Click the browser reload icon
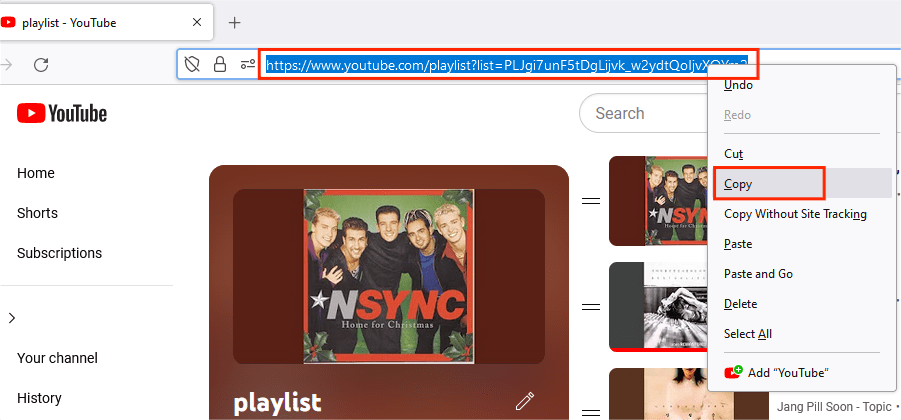The height and width of the screenshot is (420, 901). [41, 65]
